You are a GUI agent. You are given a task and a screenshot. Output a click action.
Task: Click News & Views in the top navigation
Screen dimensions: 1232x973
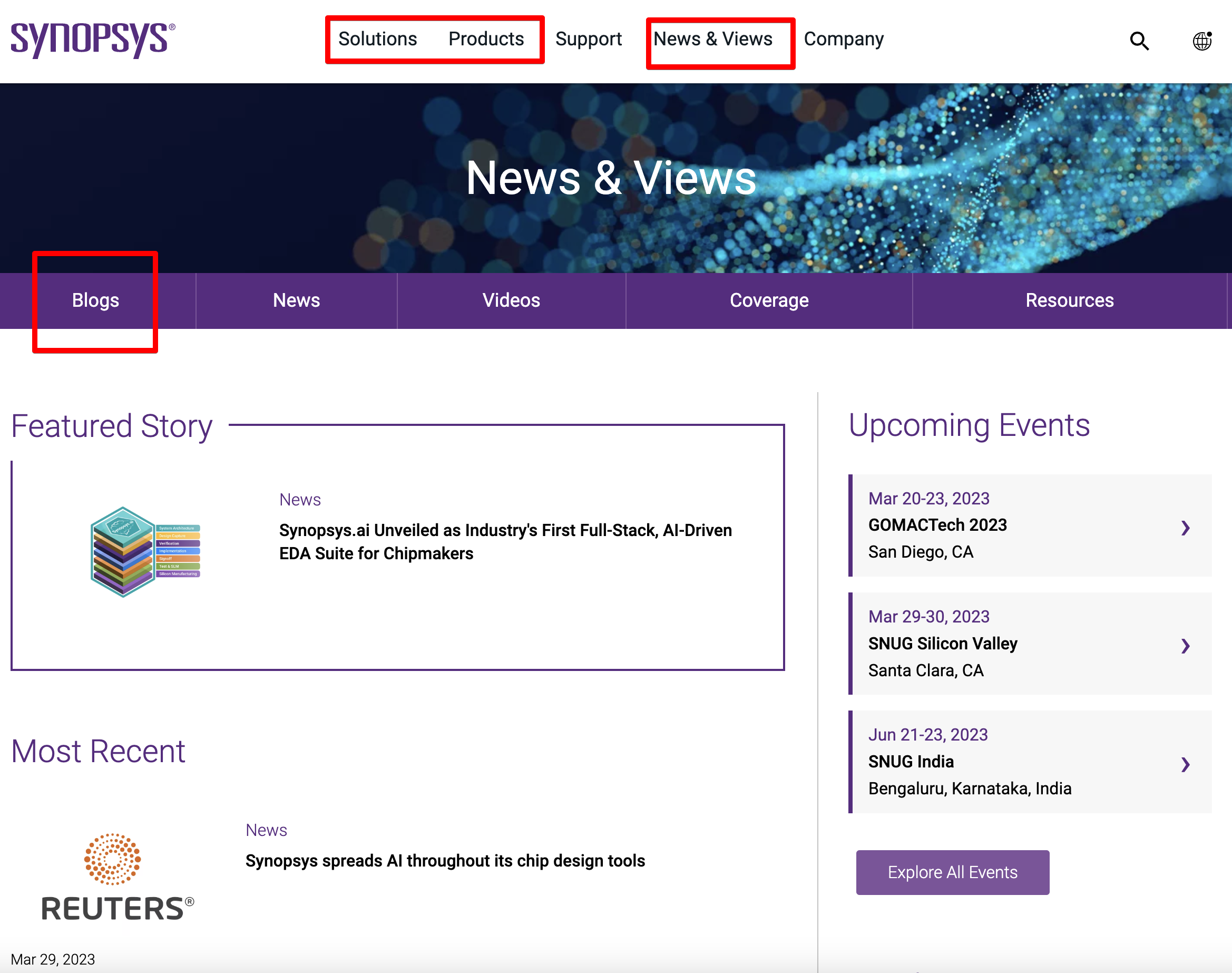[712, 38]
